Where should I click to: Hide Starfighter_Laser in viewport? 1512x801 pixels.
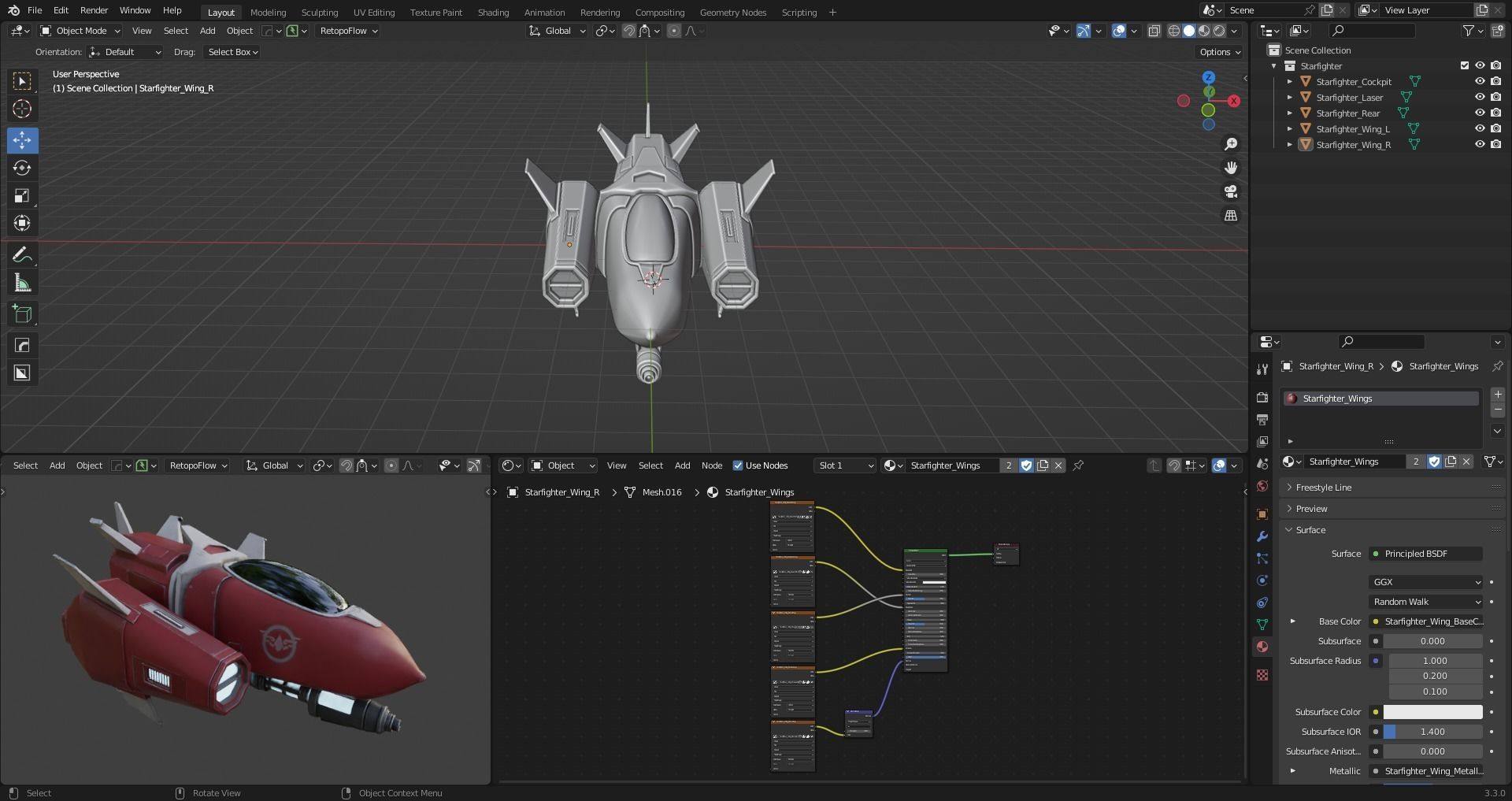1480,97
